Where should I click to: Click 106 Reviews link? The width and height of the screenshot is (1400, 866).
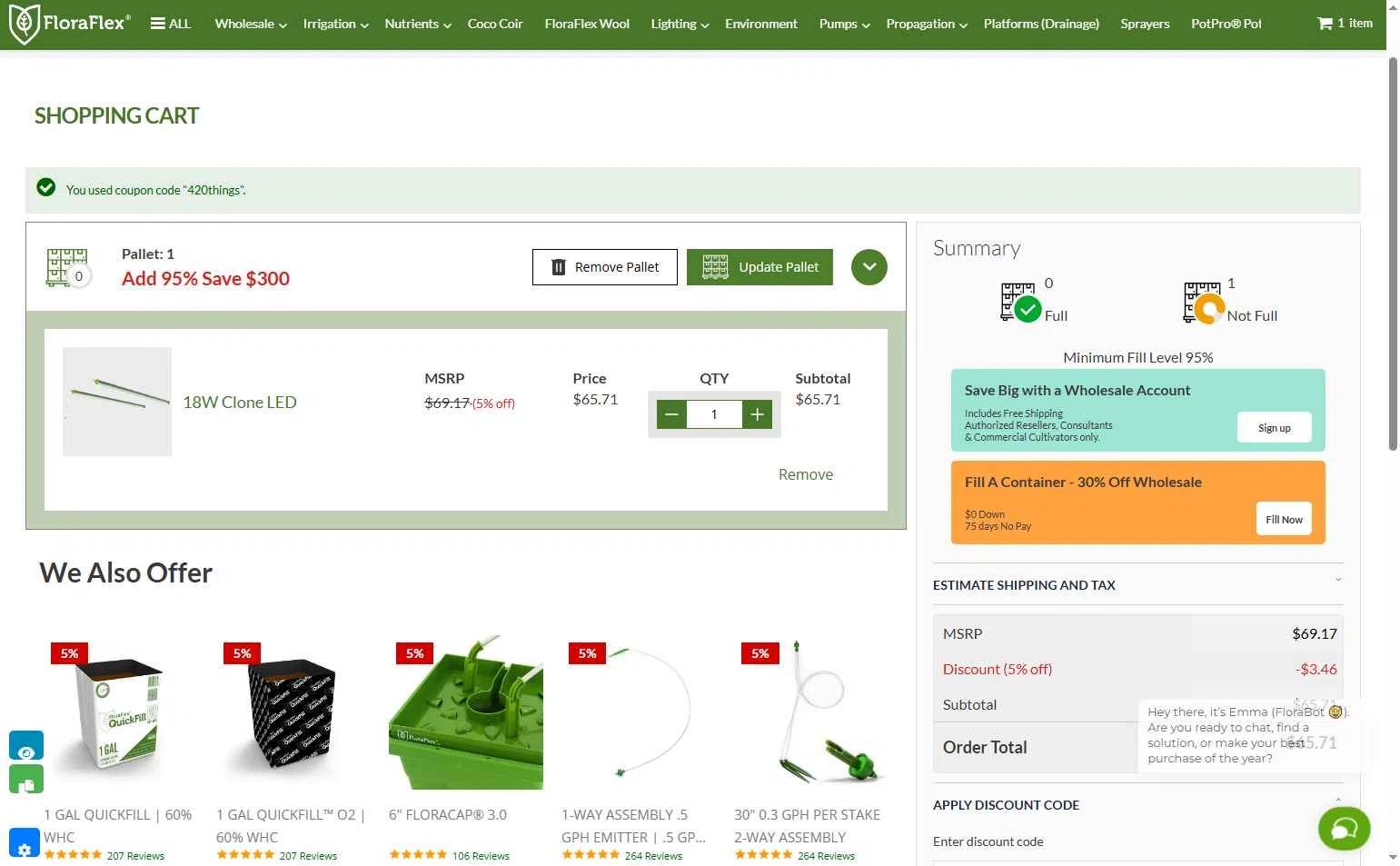click(x=481, y=855)
